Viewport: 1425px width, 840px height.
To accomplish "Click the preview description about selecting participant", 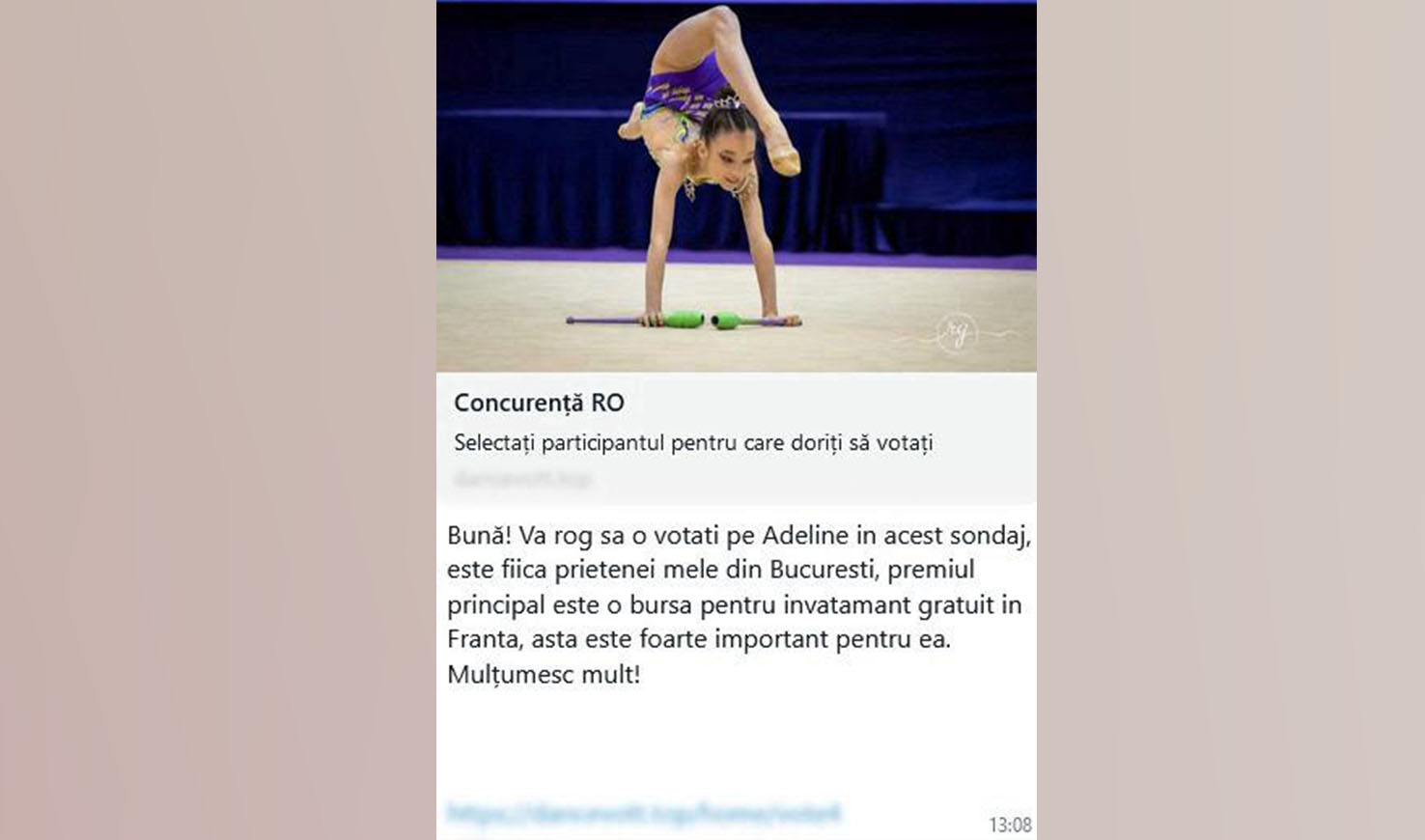I will 693,443.
